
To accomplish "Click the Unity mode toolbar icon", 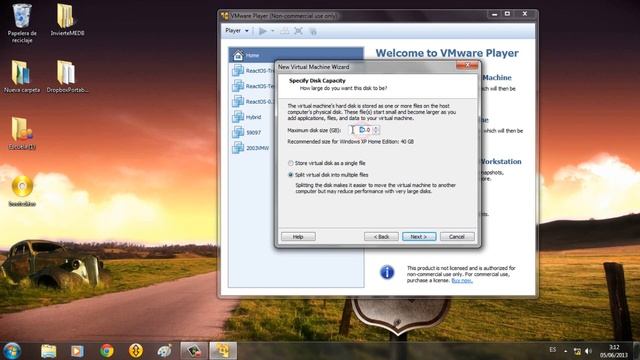I will point(313,31).
